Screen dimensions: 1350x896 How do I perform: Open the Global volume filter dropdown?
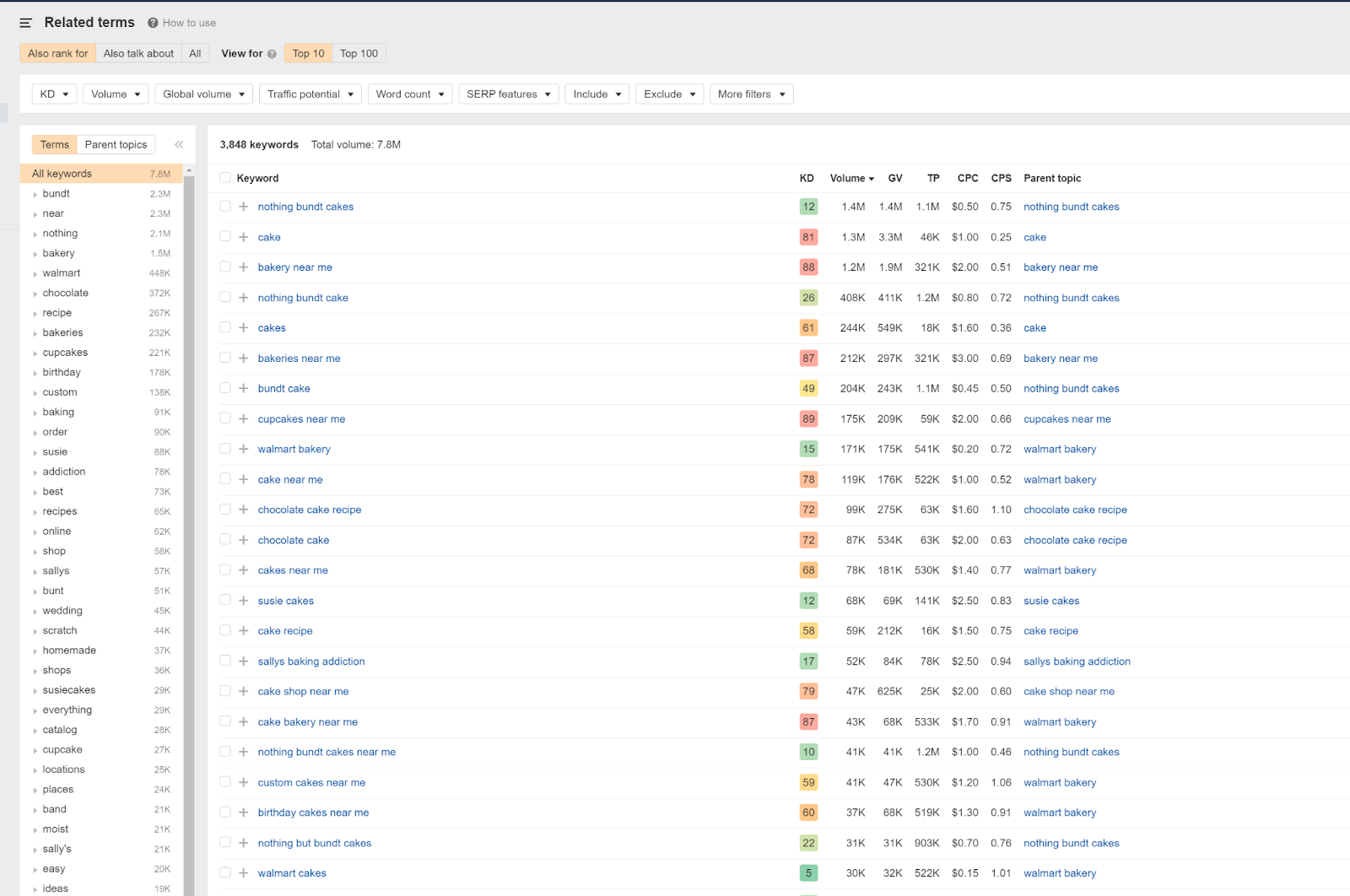[x=203, y=94]
